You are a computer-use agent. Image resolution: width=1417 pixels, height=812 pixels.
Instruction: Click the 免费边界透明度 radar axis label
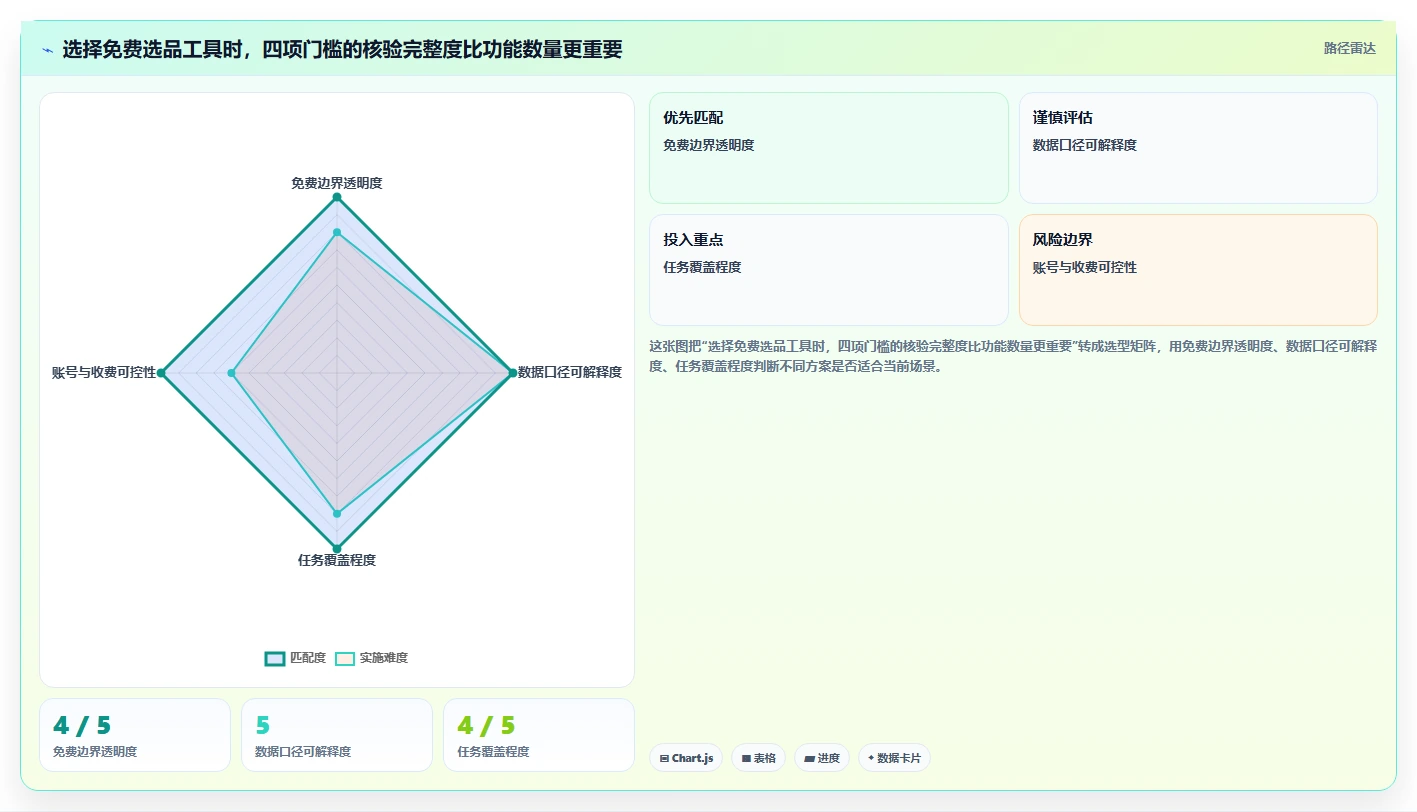337,183
